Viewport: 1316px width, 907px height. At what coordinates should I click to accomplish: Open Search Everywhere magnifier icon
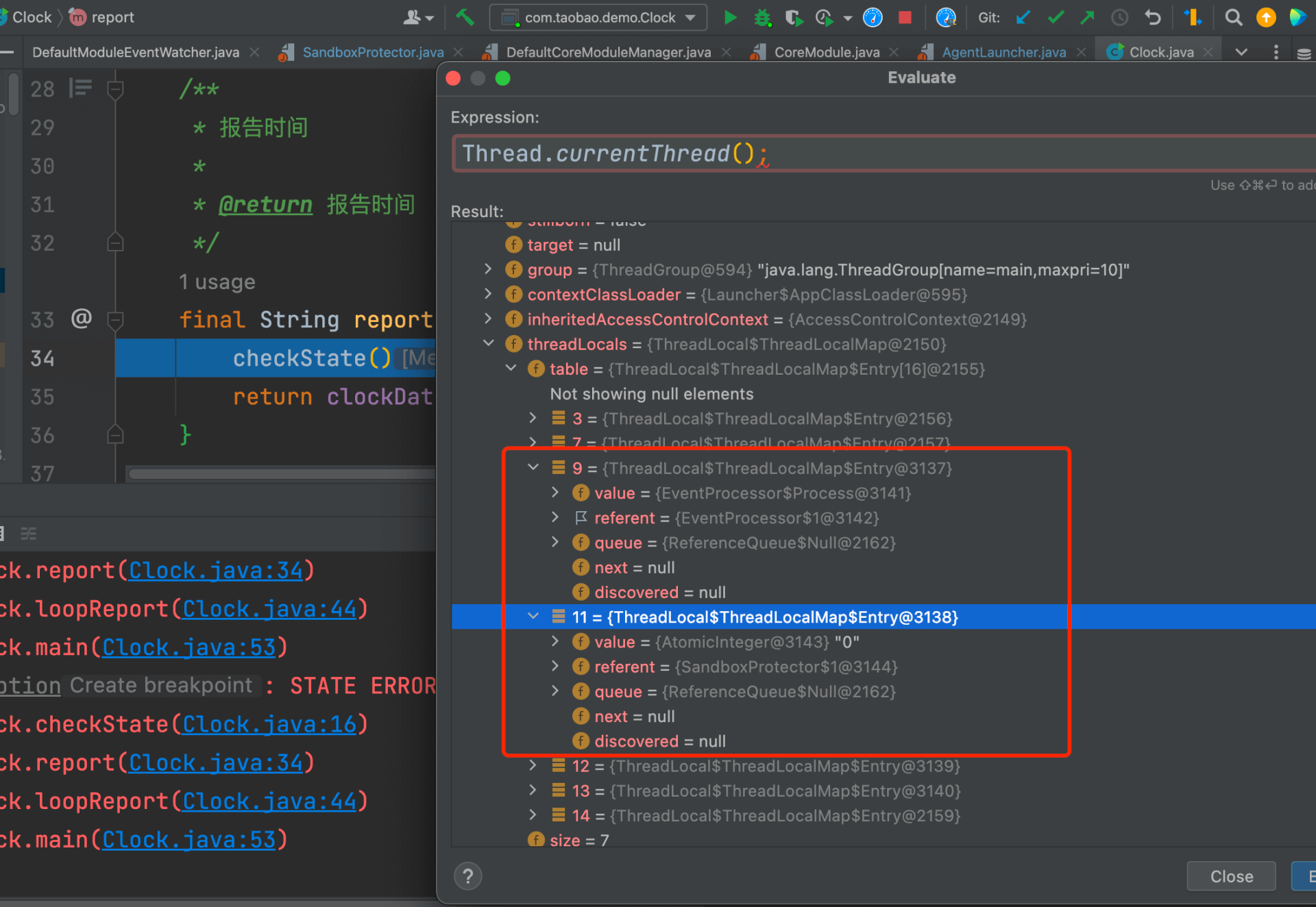1233,18
